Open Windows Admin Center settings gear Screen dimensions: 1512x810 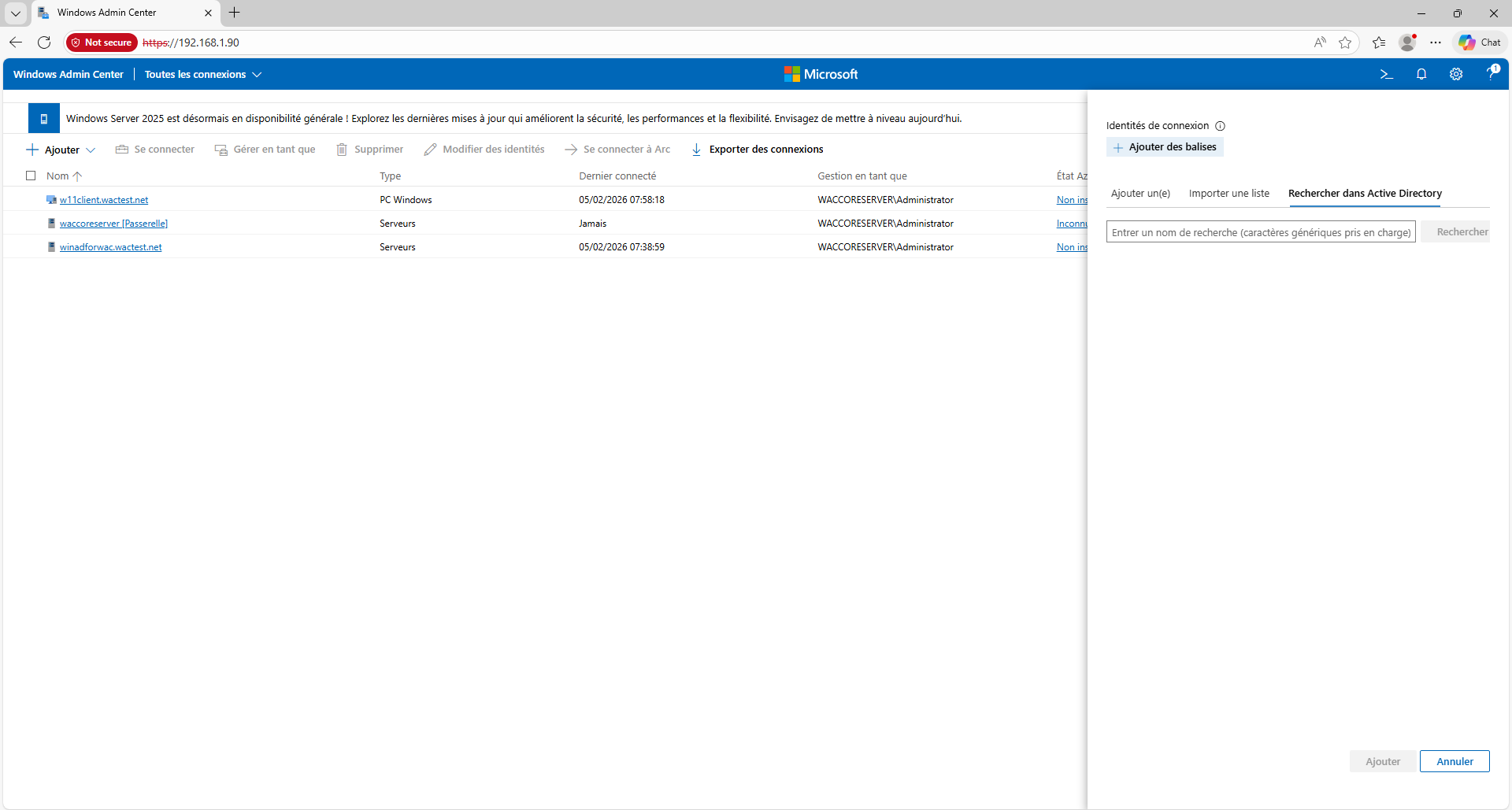pyautogui.click(x=1456, y=74)
